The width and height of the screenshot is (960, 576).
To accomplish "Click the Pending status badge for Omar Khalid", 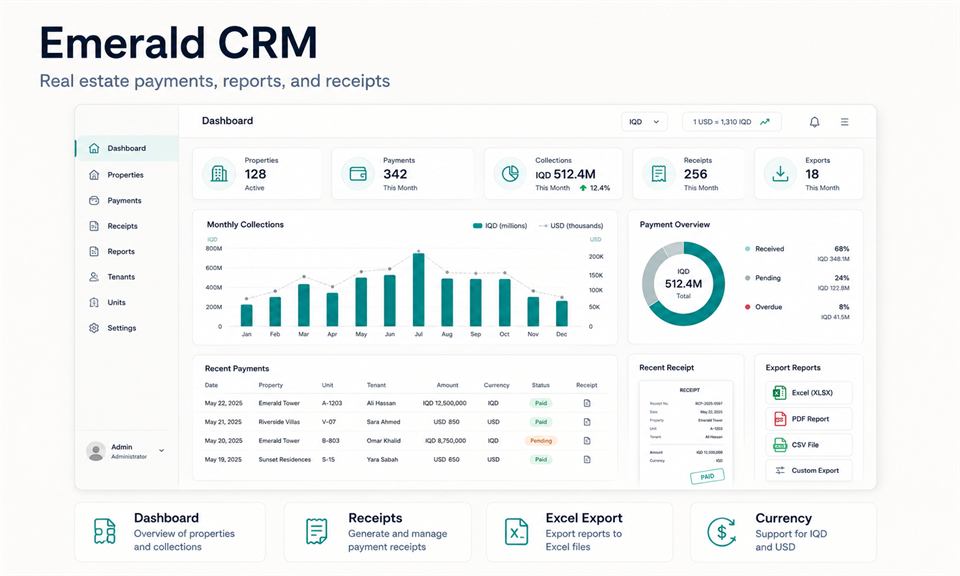I will point(541,441).
